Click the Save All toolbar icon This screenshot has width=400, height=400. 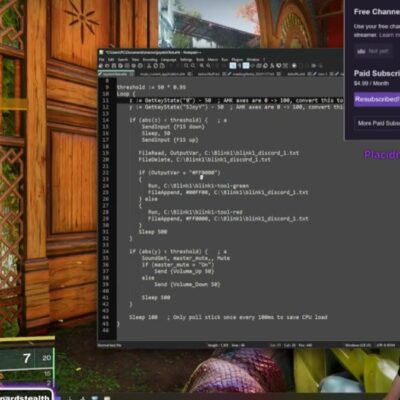pyautogui.click(x=120, y=66)
